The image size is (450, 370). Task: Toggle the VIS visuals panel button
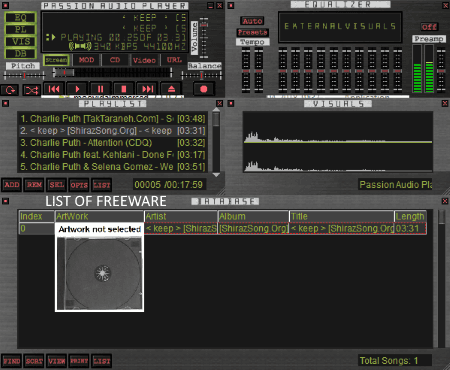point(21,42)
